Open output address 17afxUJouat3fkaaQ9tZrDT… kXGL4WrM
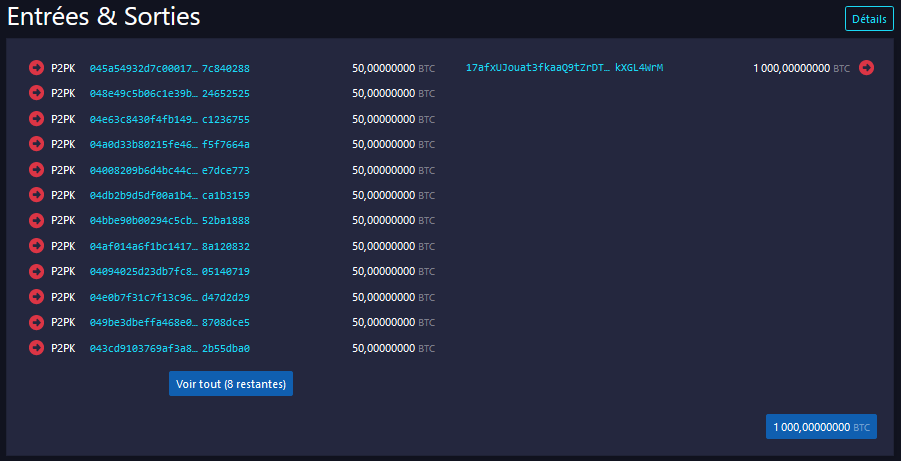Screen dimensions: 901x461 coord(564,68)
